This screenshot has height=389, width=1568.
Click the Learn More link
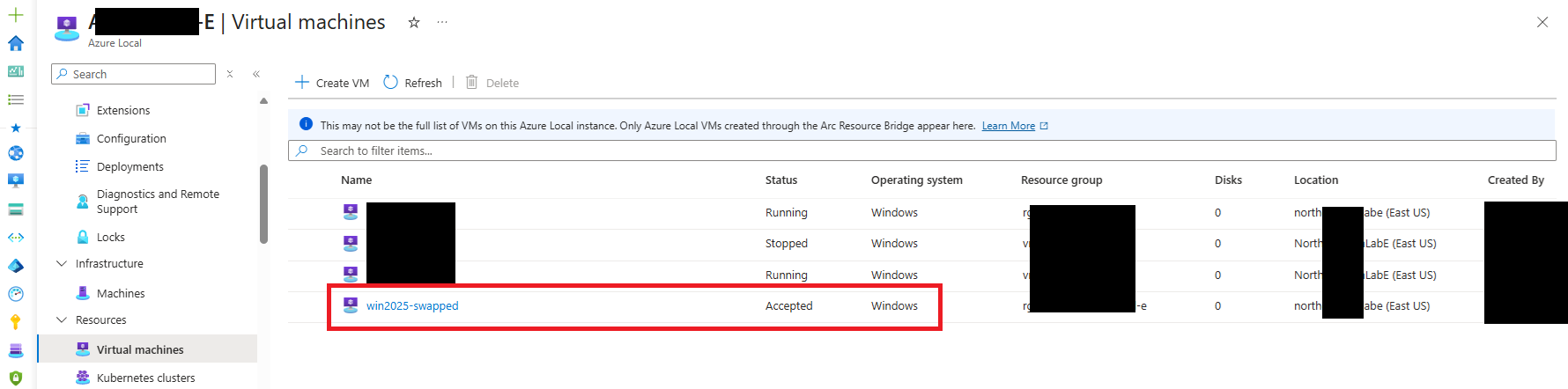pyautogui.click(x=1009, y=126)
